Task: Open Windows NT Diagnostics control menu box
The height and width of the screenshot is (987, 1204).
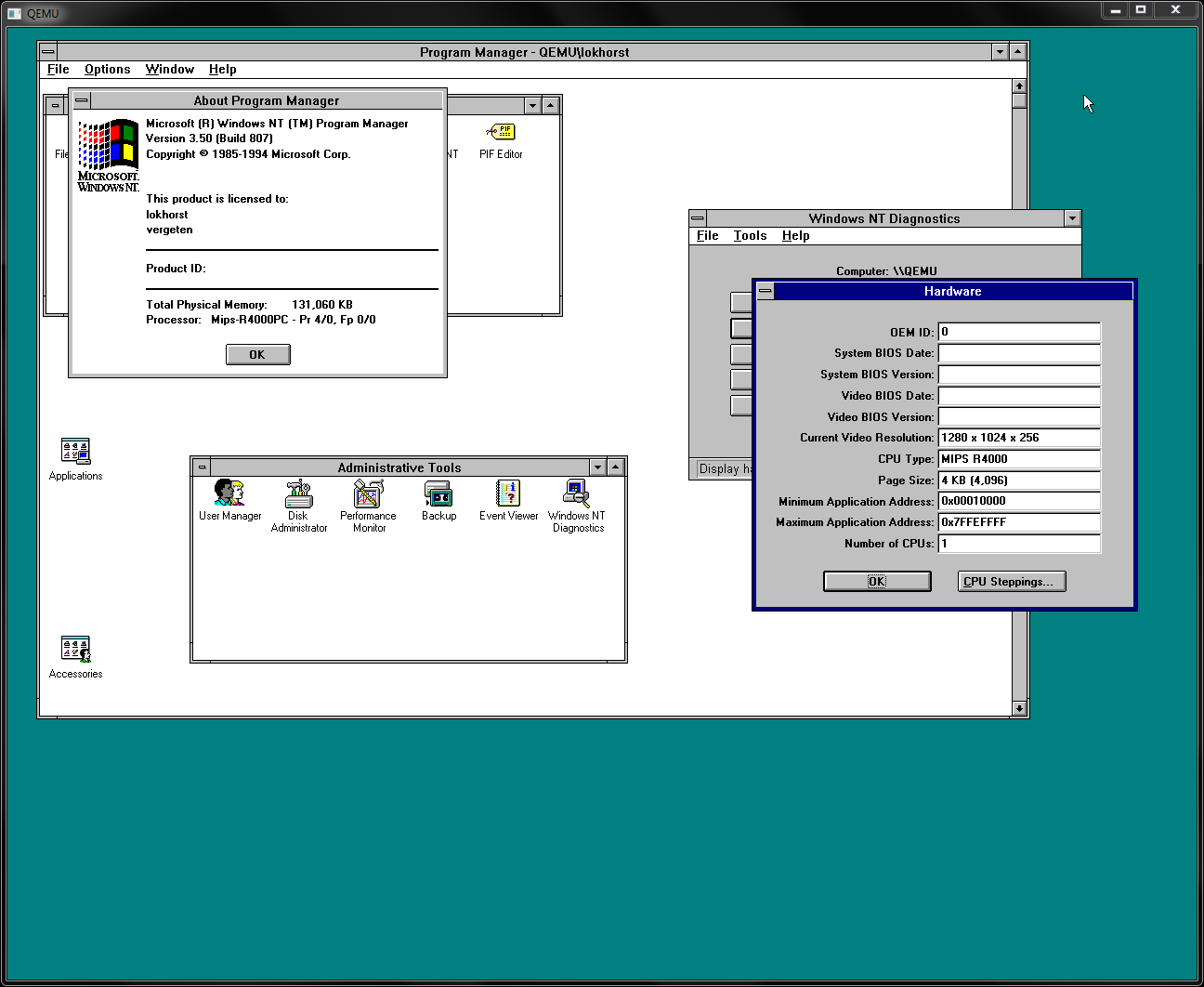Action: tap(698, 218)
